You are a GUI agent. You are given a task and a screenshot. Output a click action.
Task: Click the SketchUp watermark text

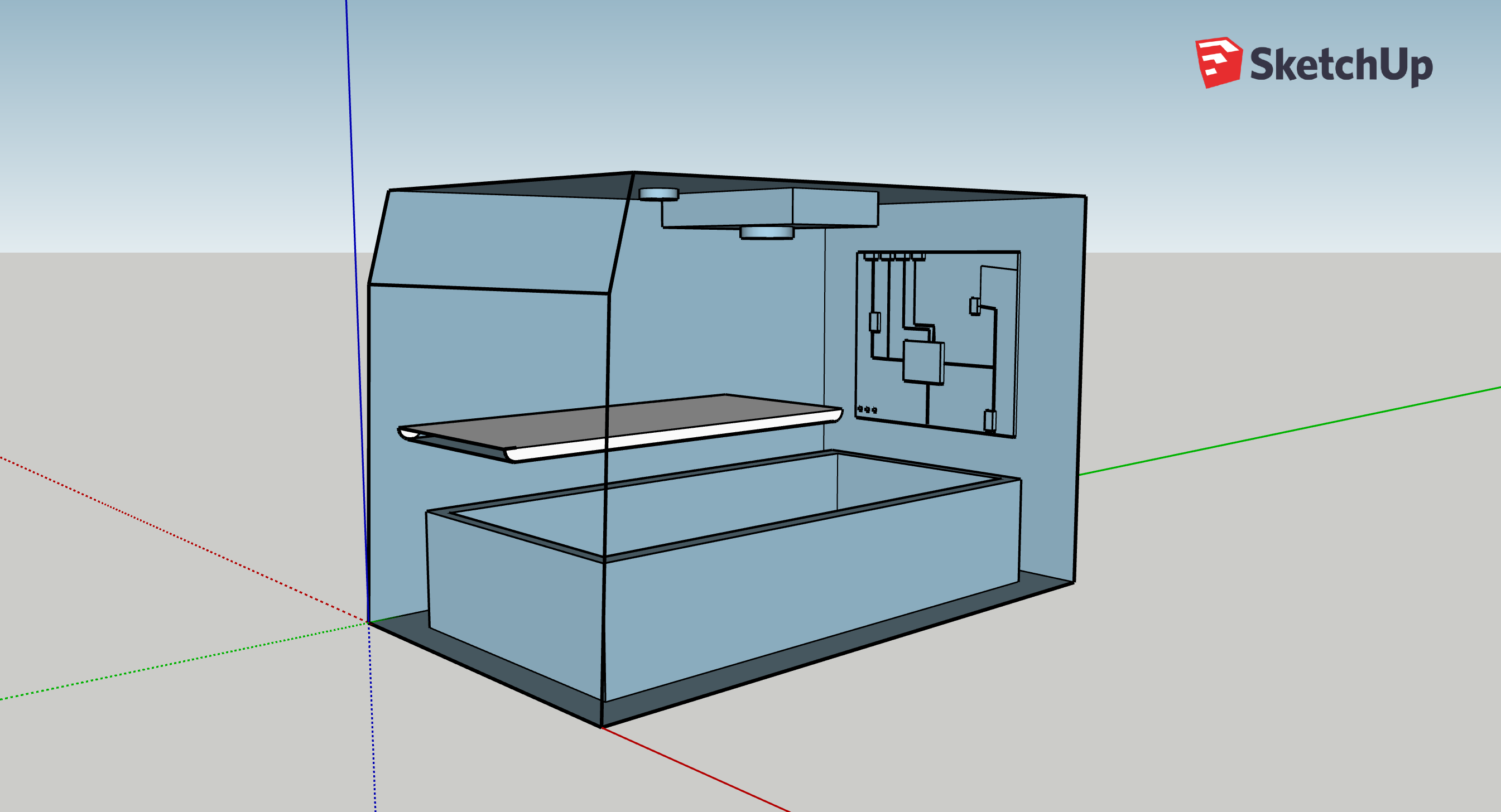[1341, 65]
